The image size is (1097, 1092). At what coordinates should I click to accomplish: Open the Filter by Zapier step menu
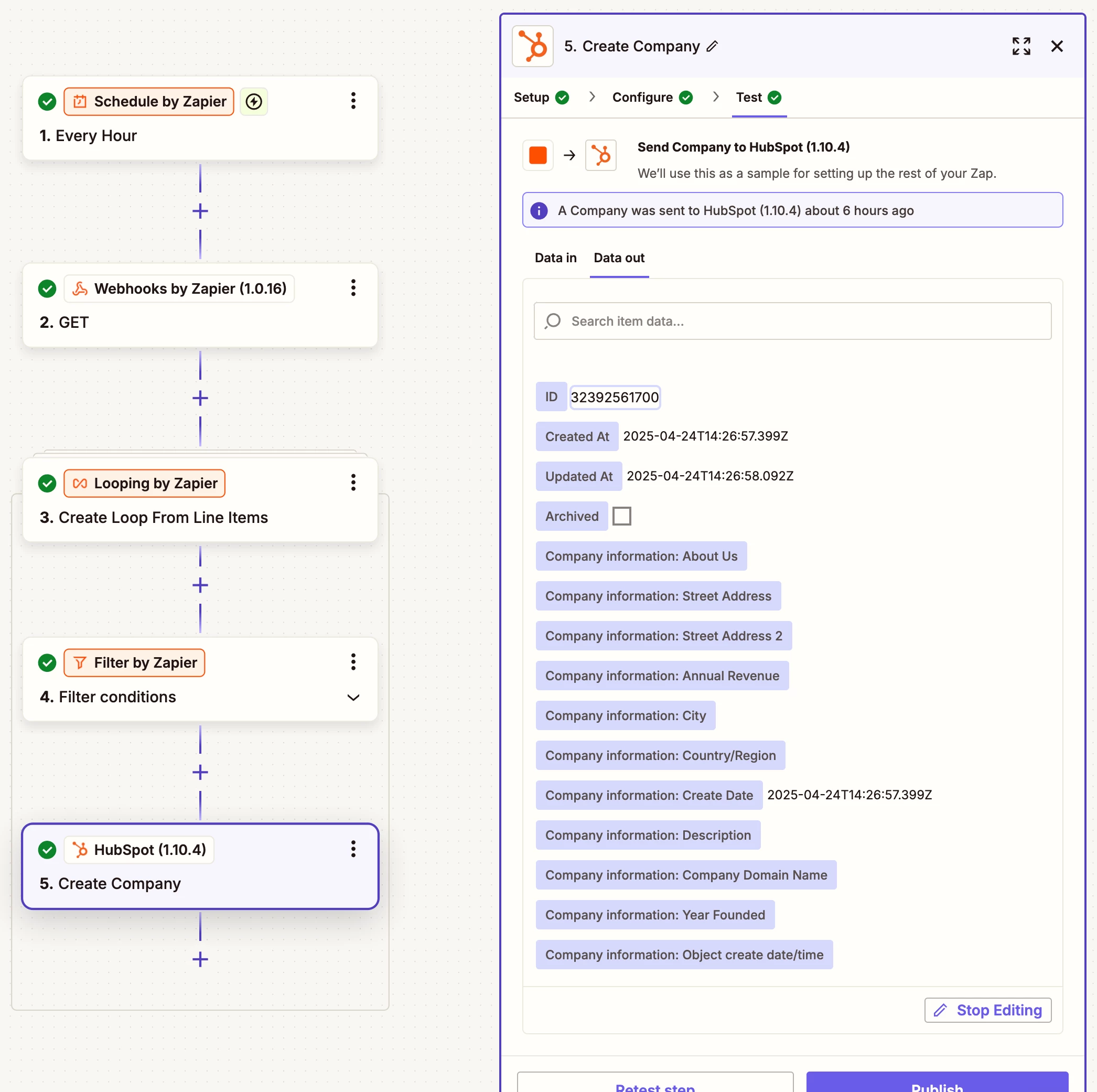[x=353, y=661]
